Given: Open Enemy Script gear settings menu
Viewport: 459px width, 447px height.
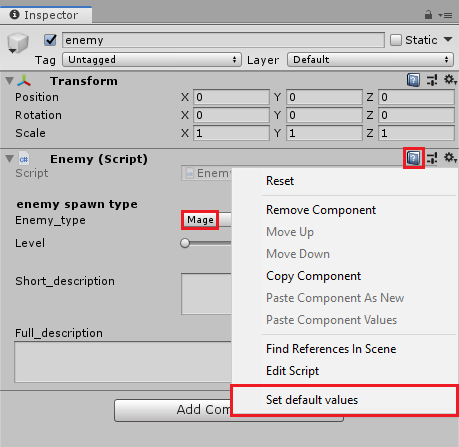Looking at the screenshot, I should [x=450, y=158].
